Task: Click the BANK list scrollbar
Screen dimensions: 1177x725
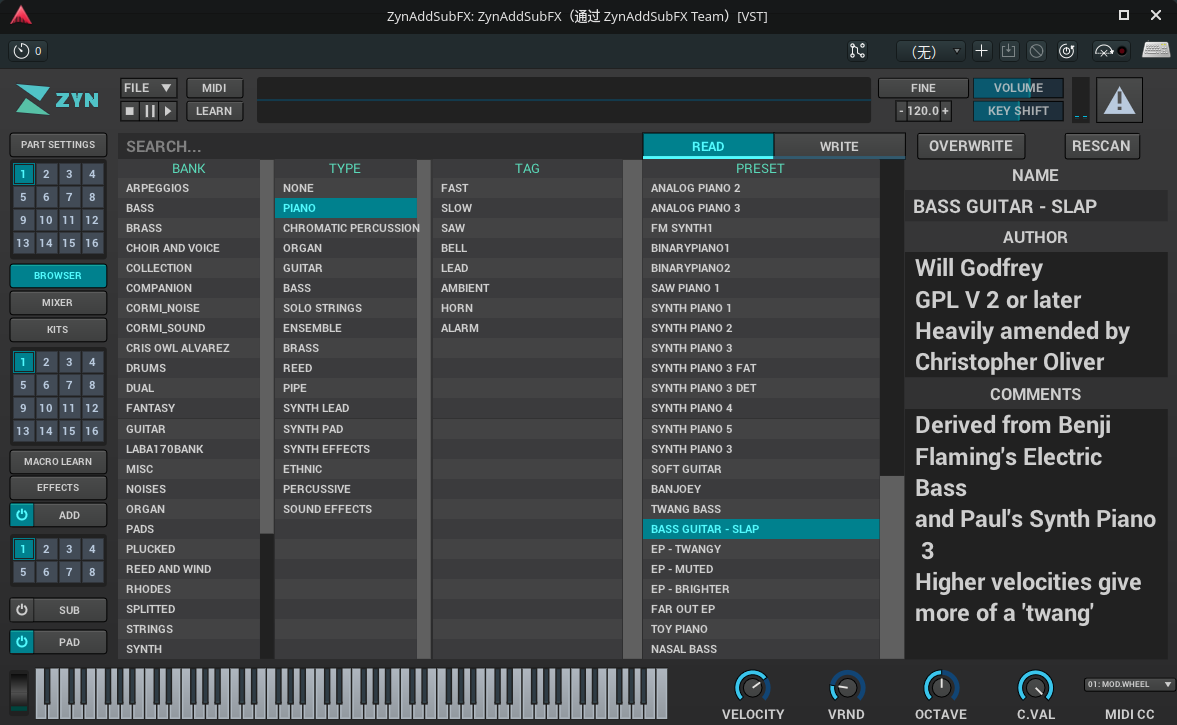Action: 266,346
